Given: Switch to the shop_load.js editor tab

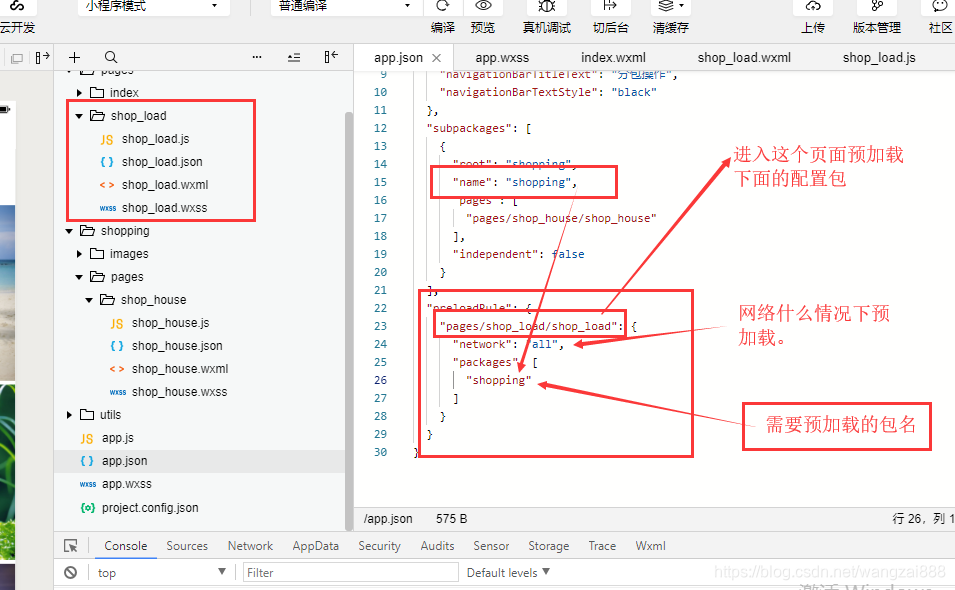Looking at the screenshot, I should (x=879, y=58).
